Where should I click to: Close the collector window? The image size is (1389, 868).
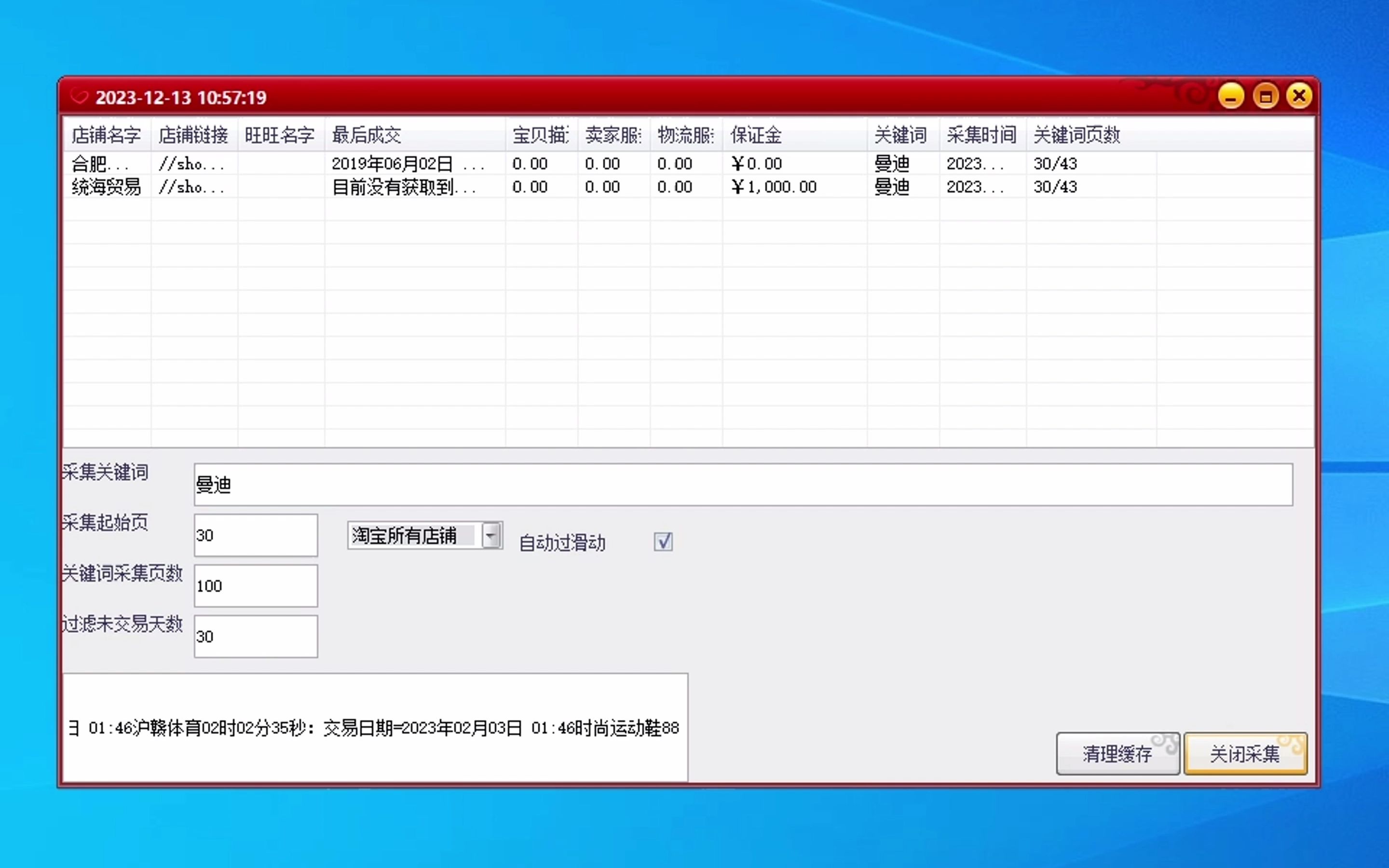point(1299,96)
